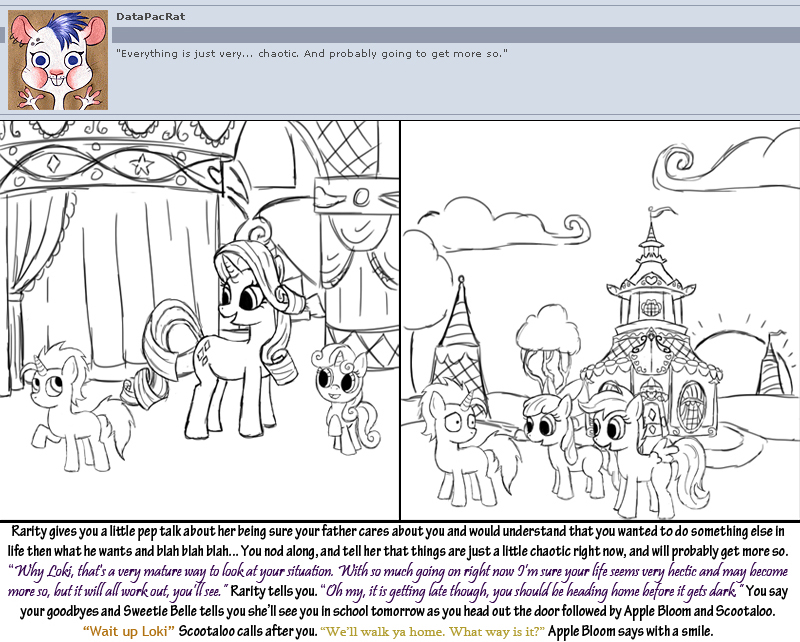
Task: Open DataPacRat's hamster avatar image
Action: point(58,60)
